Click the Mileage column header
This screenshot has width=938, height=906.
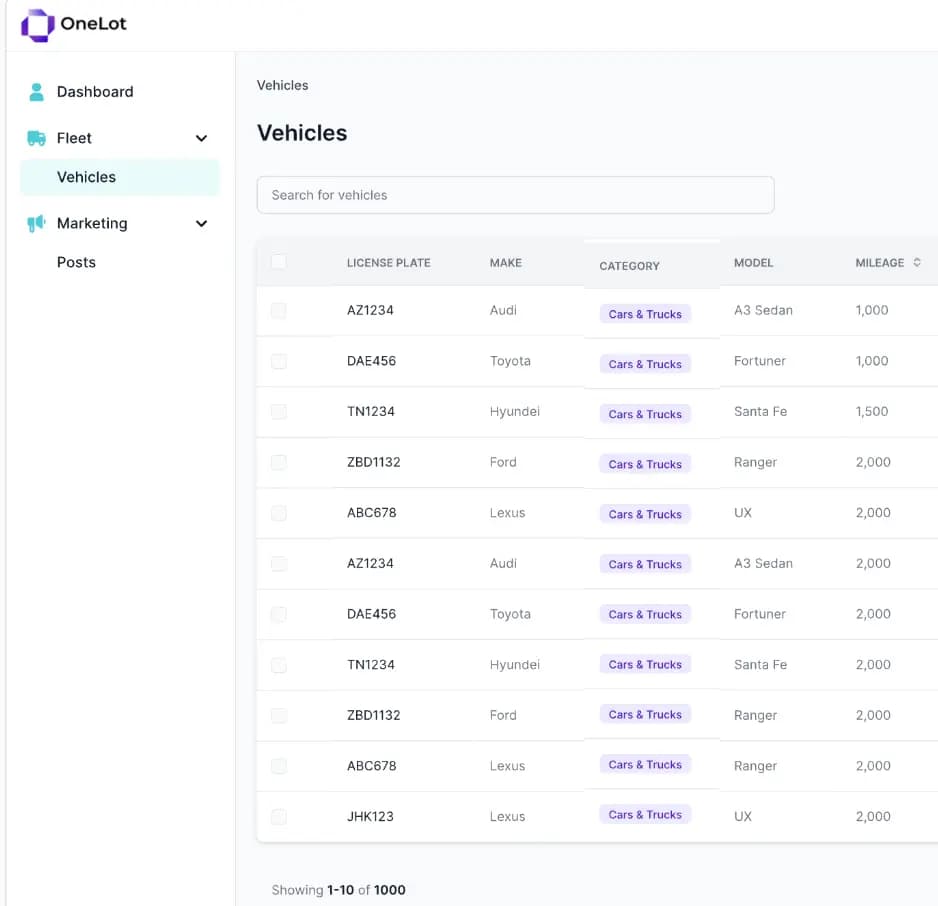879,262
